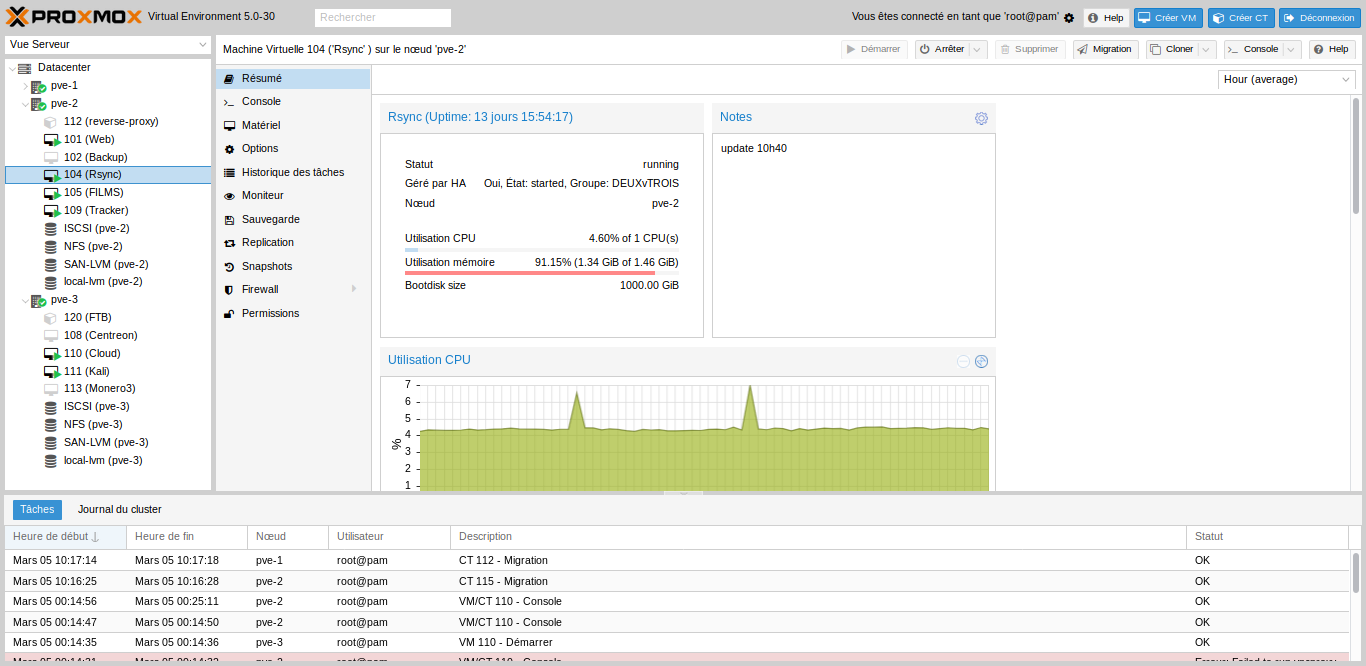Open the Résumé section
Viewport: 1366px width, 666px height.
coord(293,78)
